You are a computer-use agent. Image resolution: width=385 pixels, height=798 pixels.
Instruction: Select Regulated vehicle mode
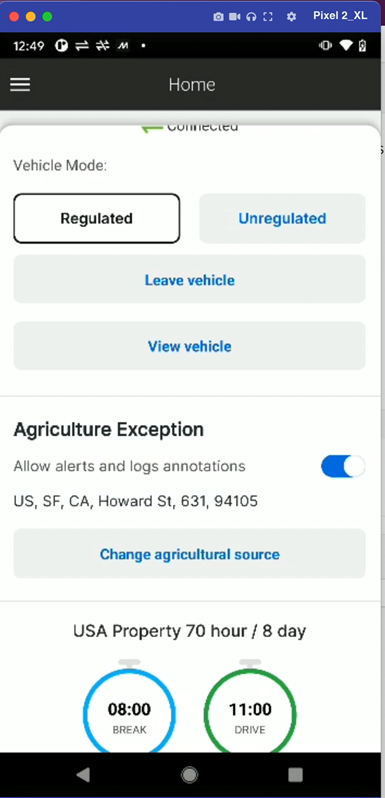coord(97,218)
